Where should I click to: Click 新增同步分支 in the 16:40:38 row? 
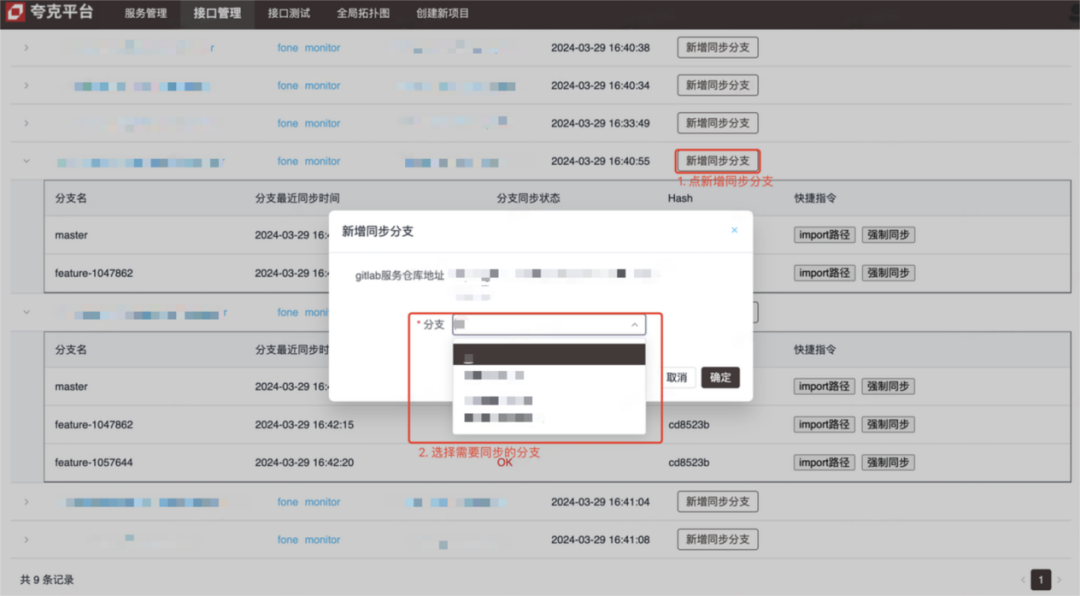click(717, 48)
